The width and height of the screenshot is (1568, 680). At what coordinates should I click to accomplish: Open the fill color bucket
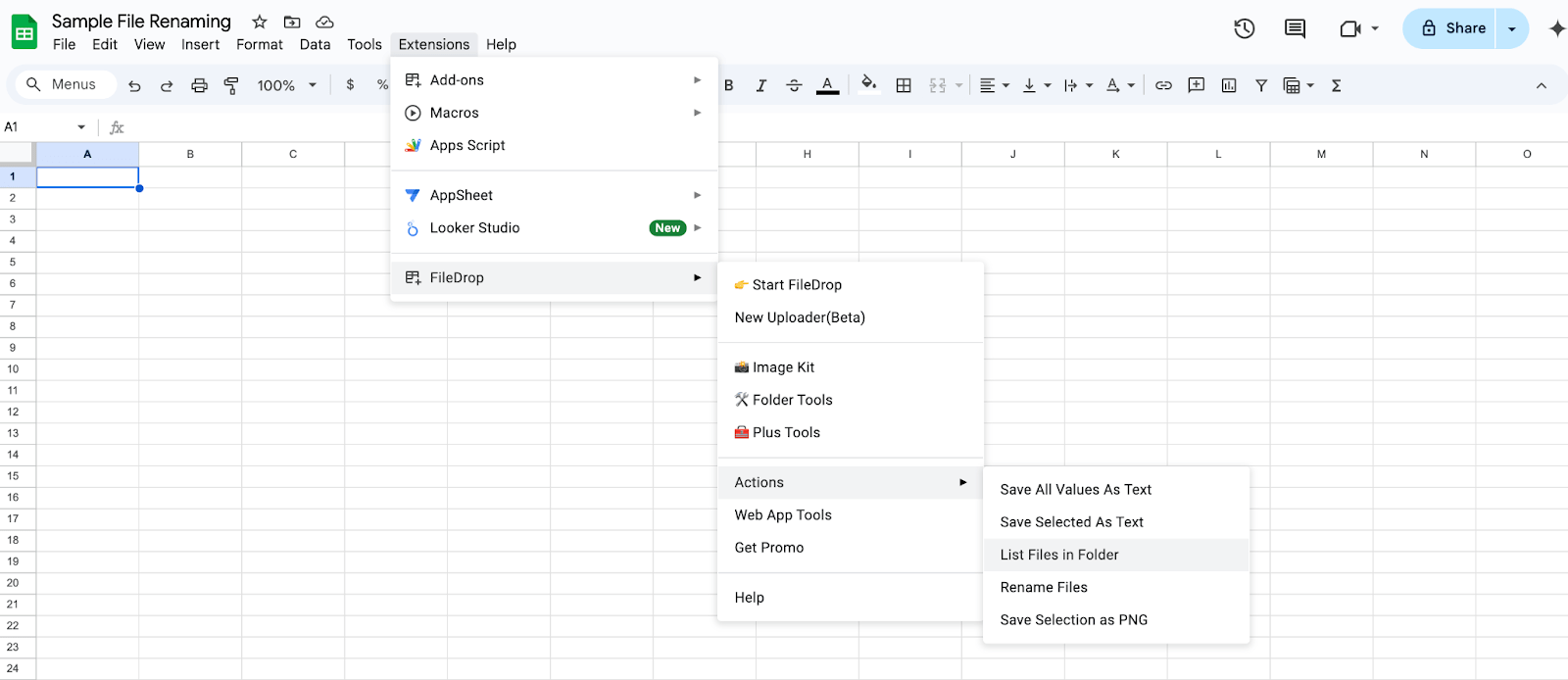[x=868, y=84]
